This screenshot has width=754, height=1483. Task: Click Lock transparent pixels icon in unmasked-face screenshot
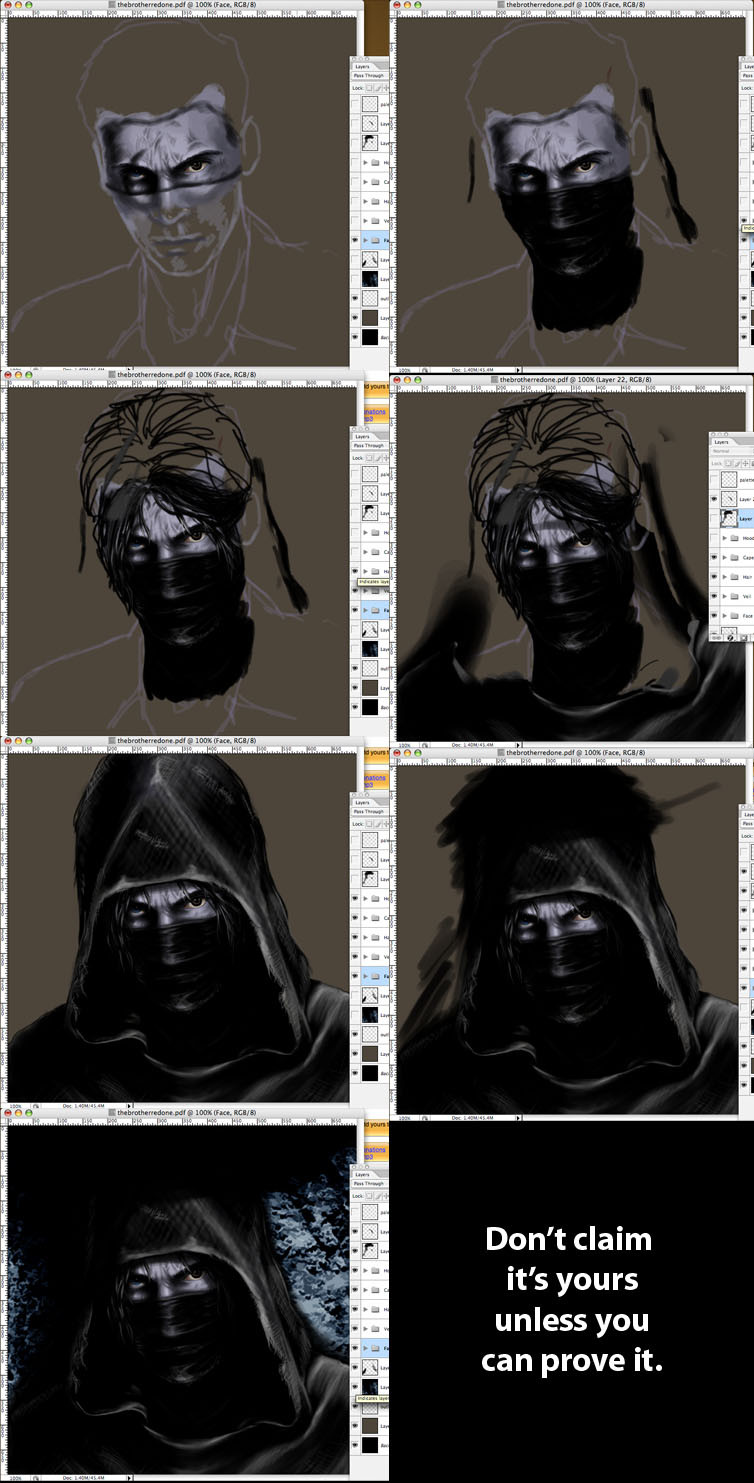coord(369,88)
